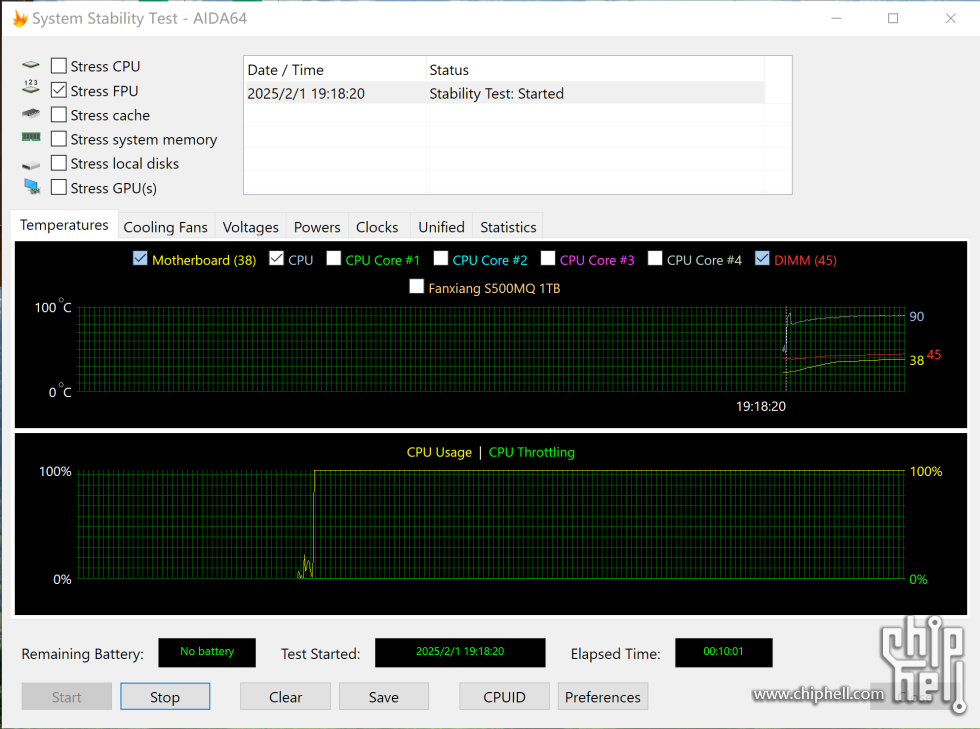
Task: Show Fanxiang S500MQ 1TB temperature line
Action: click(x=416, y=286)
